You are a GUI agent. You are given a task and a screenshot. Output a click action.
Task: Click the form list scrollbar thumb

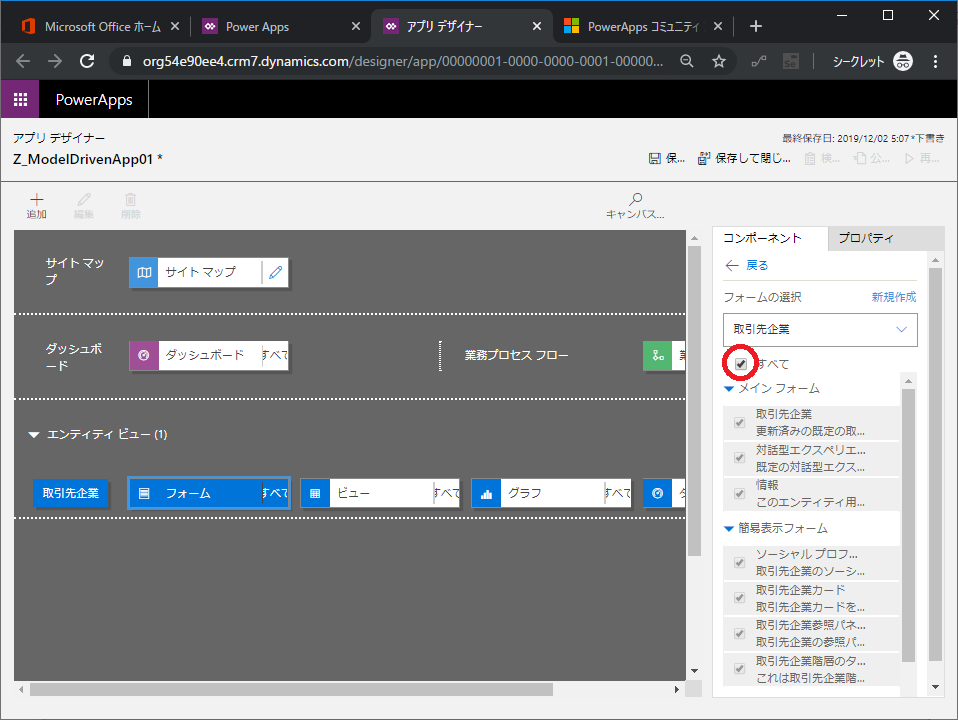tap(909, 526)
